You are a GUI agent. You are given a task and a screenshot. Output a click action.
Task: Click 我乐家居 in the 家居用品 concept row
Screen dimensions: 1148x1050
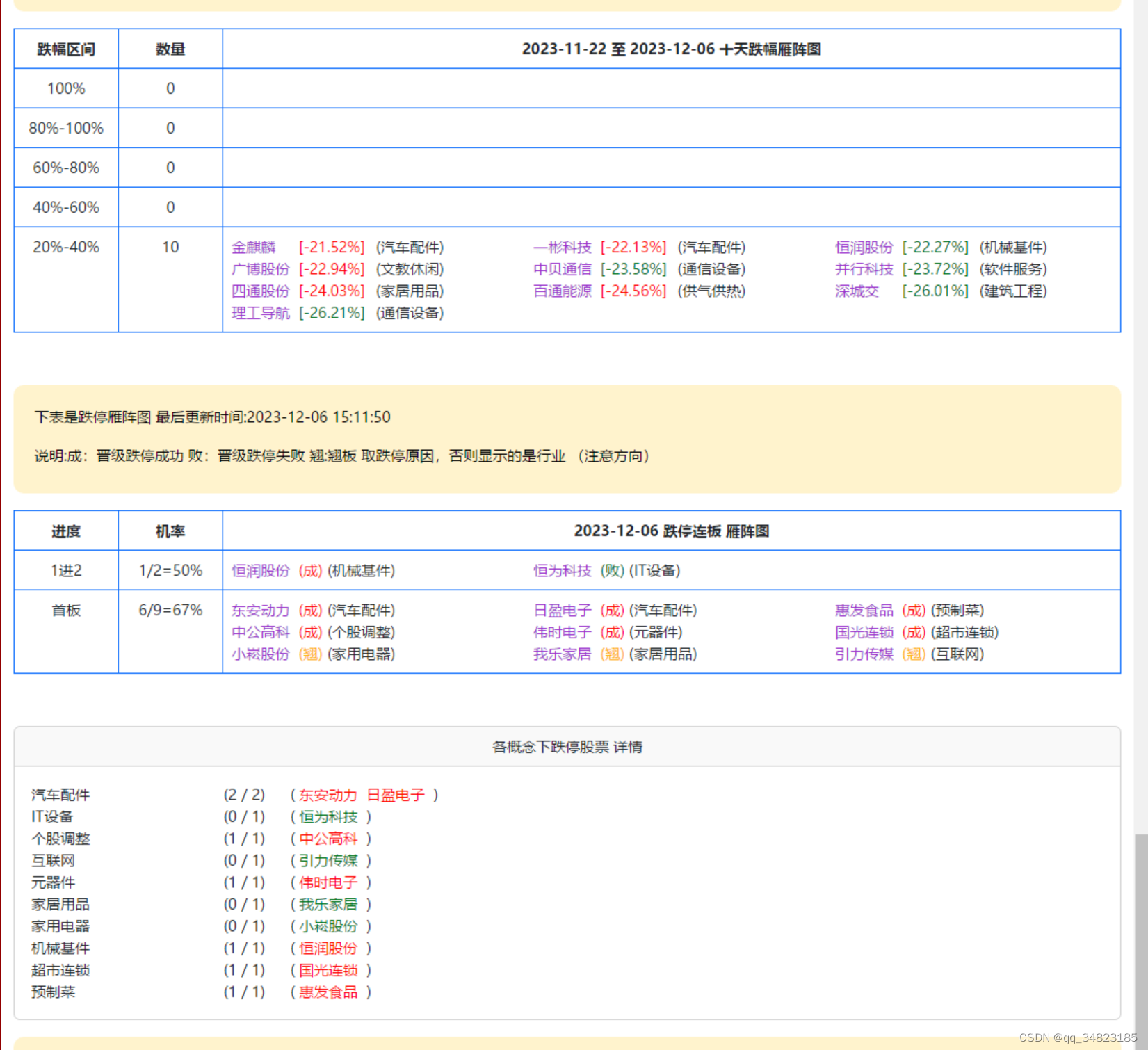(x=328, y=905)
